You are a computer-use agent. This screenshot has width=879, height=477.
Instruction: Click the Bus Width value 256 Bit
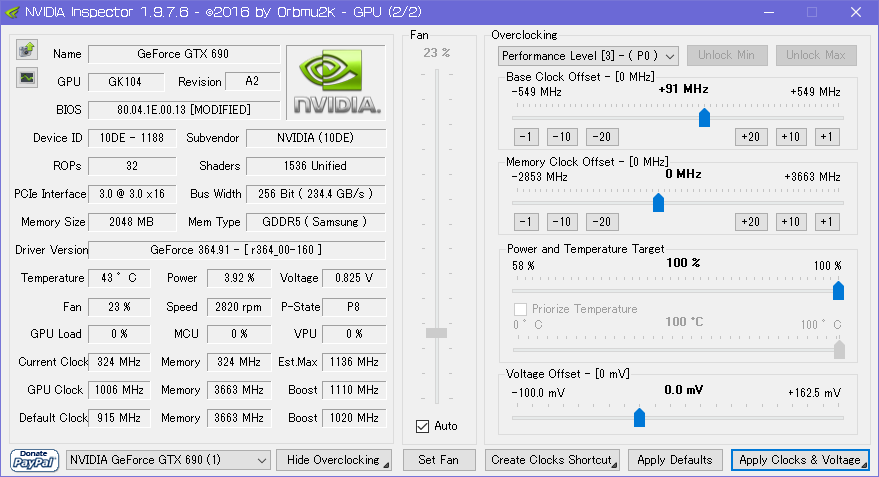tap(316, 194)
